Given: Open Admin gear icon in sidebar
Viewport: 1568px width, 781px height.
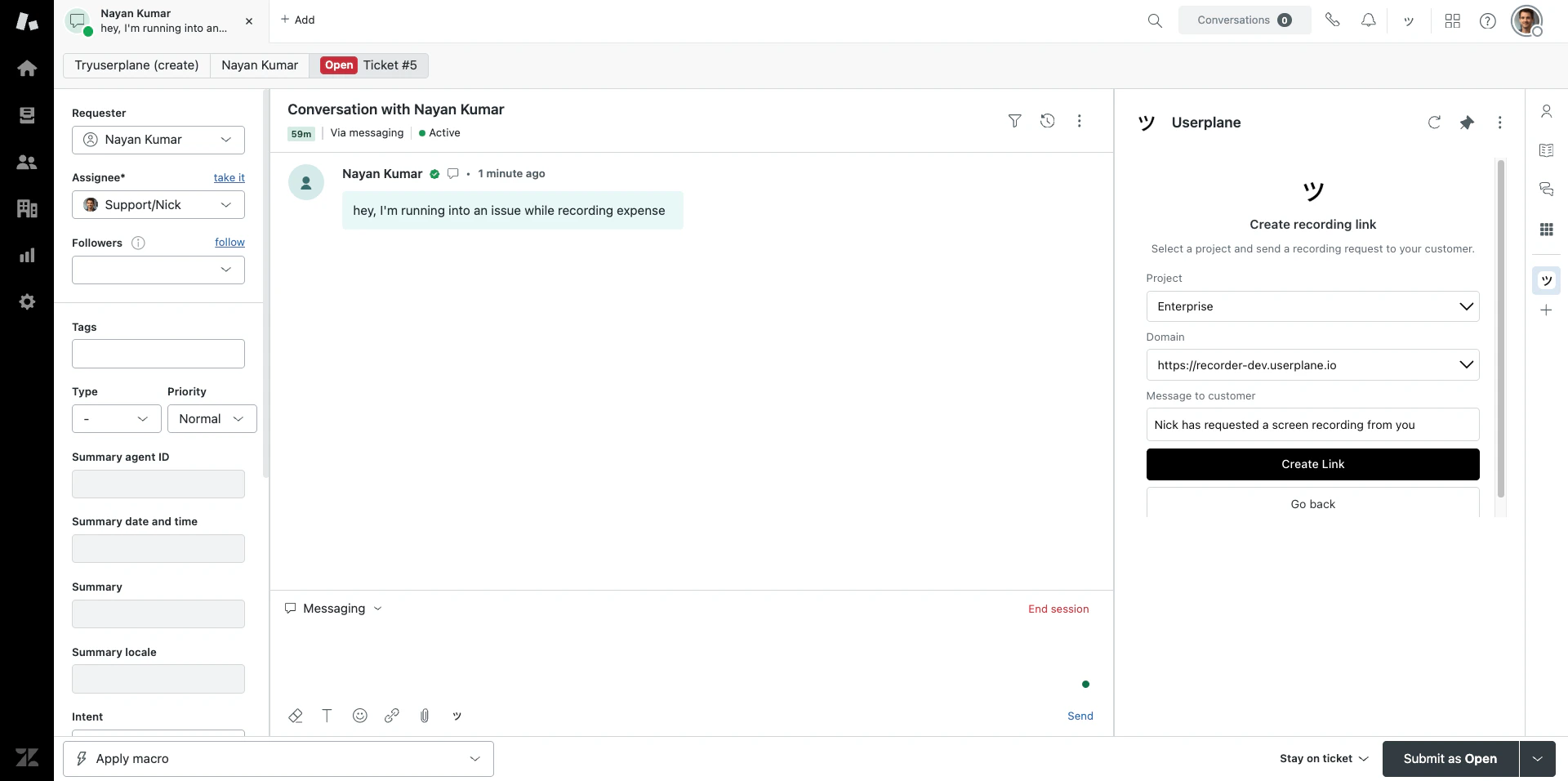Looking at the screenshot, I should click(x=27, y=301).
